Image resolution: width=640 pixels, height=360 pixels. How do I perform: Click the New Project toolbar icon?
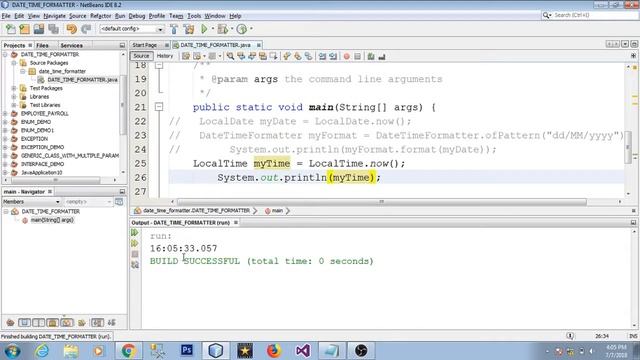pyautogui.click(x=24, y=29)
